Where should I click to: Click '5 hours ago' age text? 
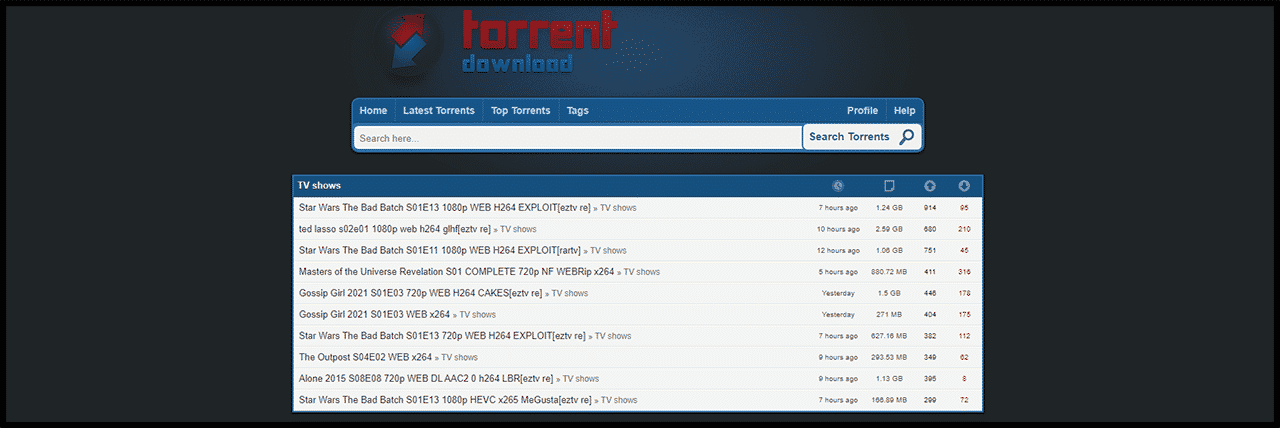[x=838, y=272]
